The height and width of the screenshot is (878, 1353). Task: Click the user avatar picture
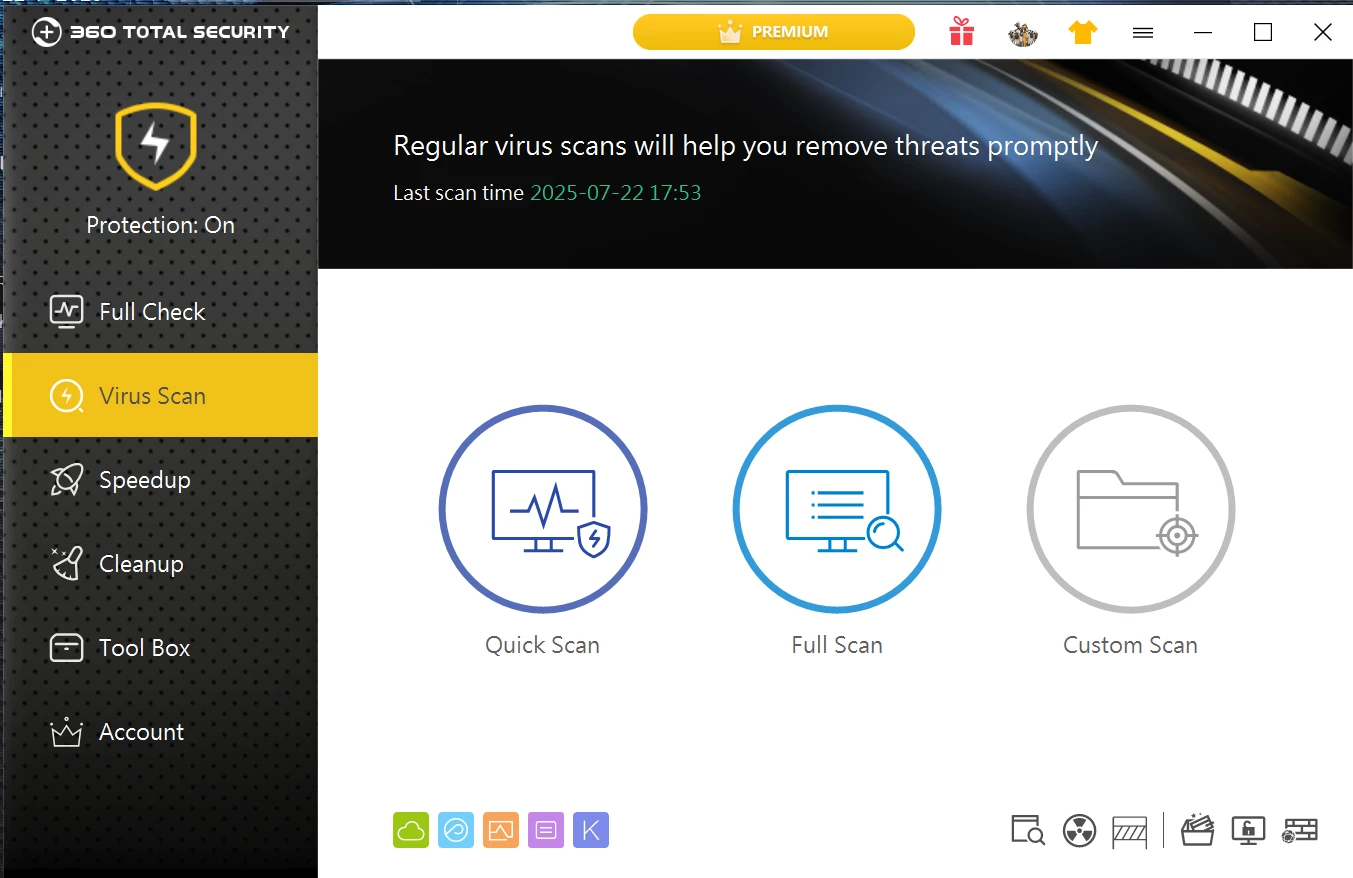coord(1023,33)
